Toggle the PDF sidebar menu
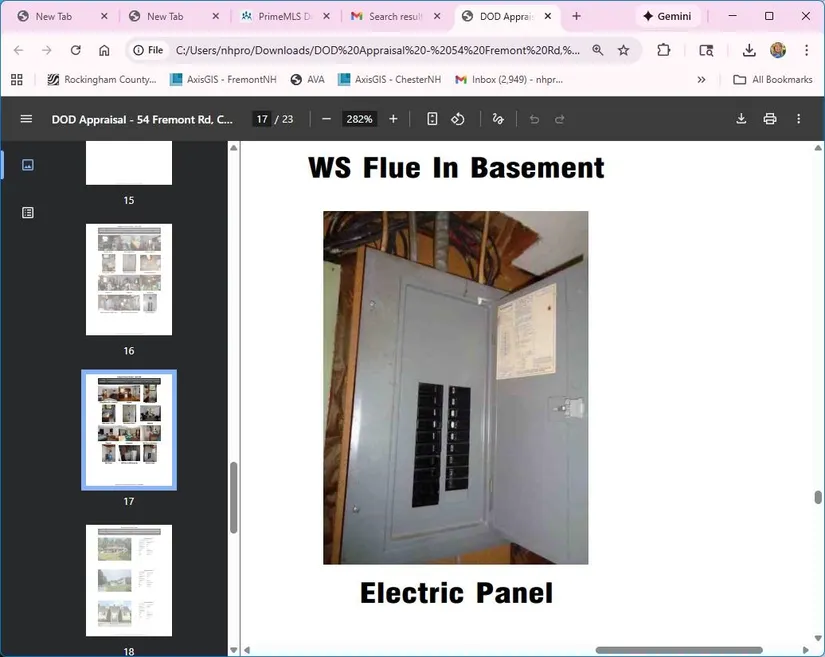The height and width of the screenshot is (657, 825). pyautogui.click(x=26, y=119)
